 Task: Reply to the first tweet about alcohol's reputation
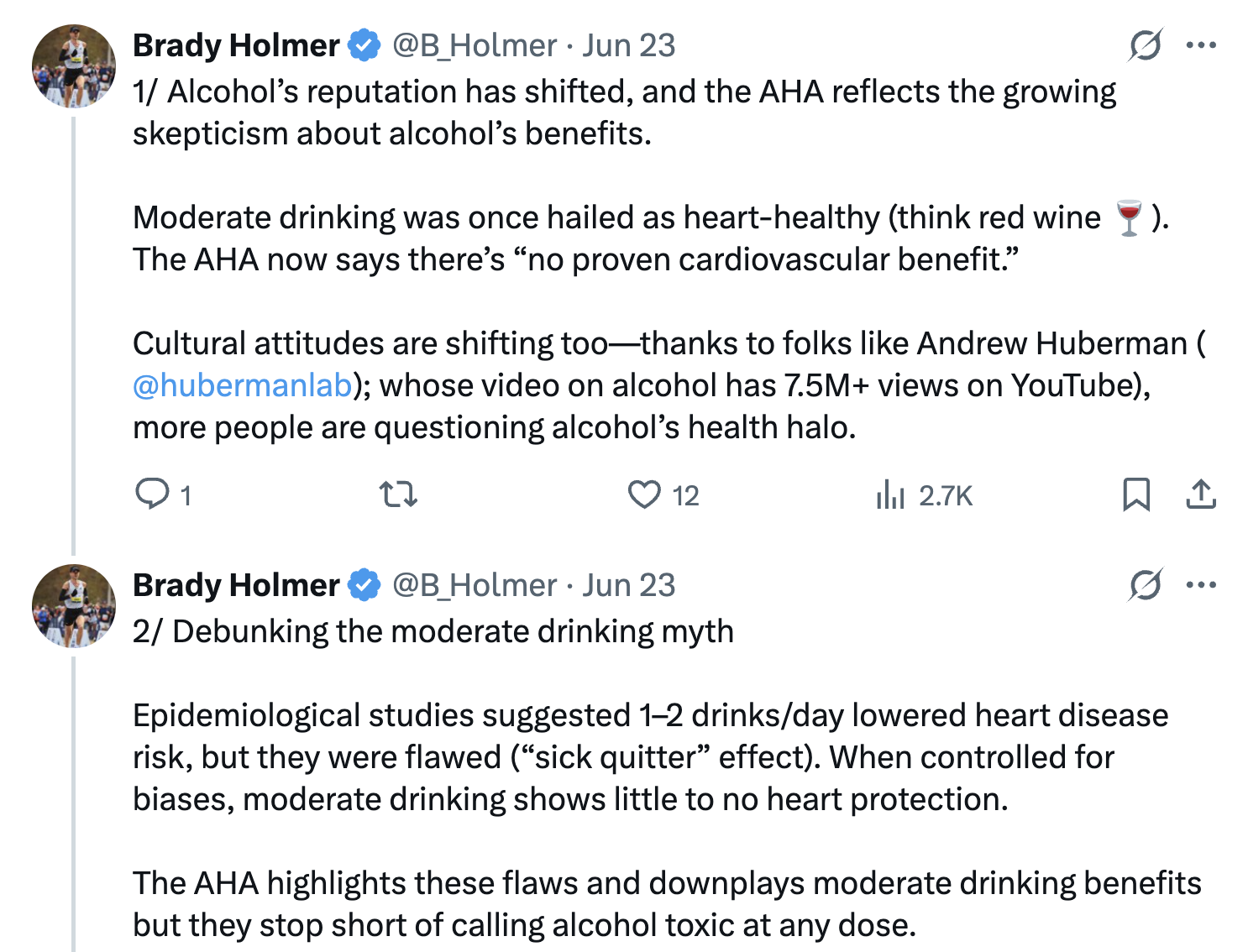(x=153, y=494)
